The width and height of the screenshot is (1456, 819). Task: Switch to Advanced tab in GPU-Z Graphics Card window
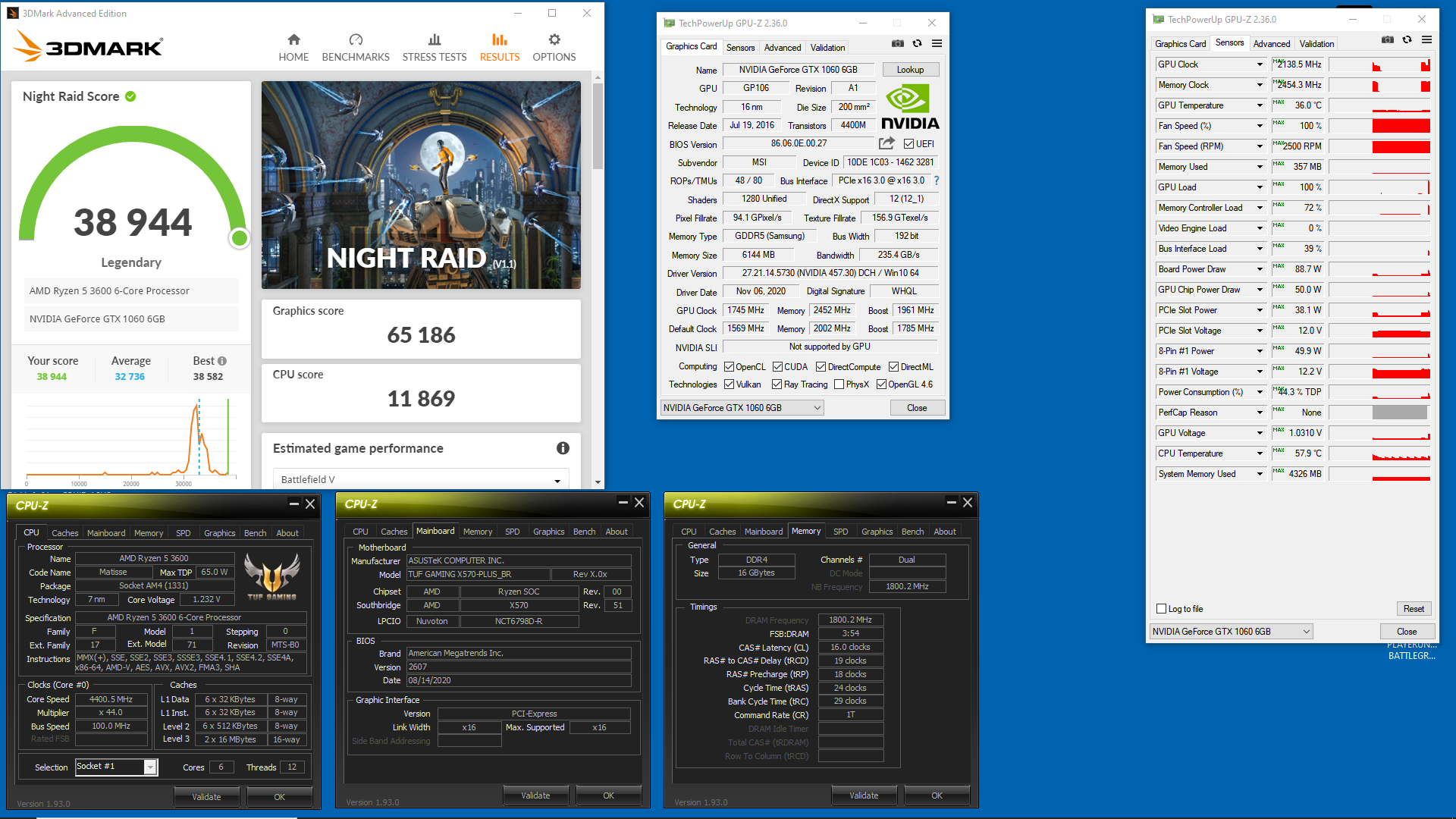pos(782,47)
